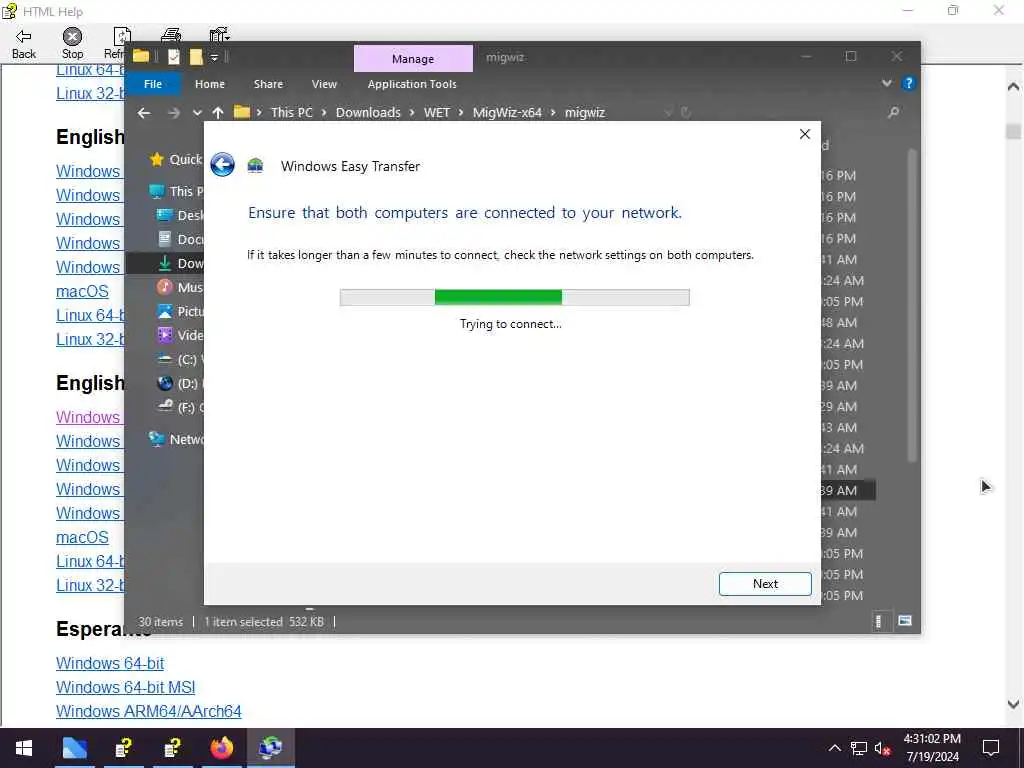Click the Print icon in HTML Help
Screen dimensions: 1024x768
pyautogui.click(x=170, y=36)
